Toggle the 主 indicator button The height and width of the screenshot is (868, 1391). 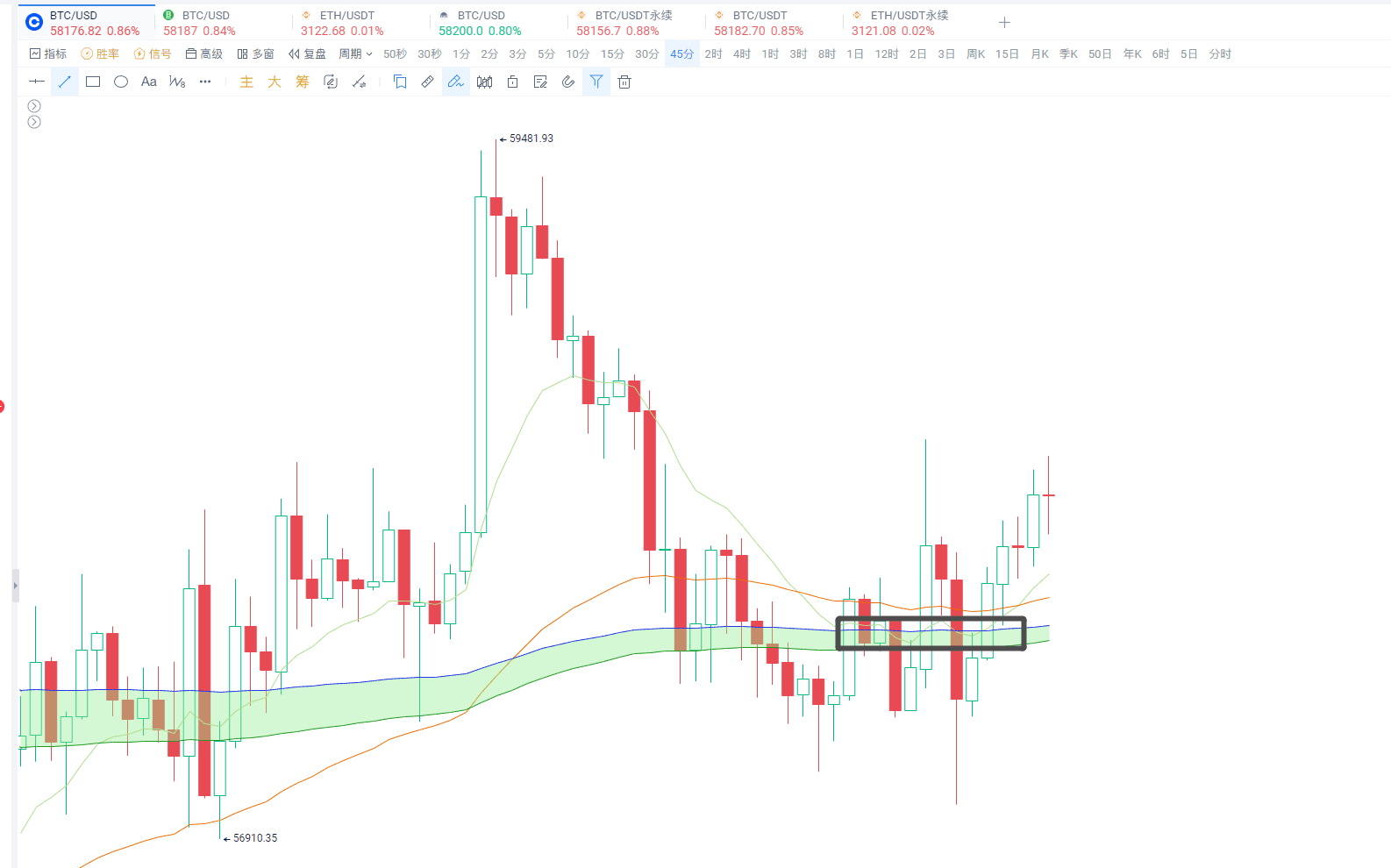click(246, 82)
